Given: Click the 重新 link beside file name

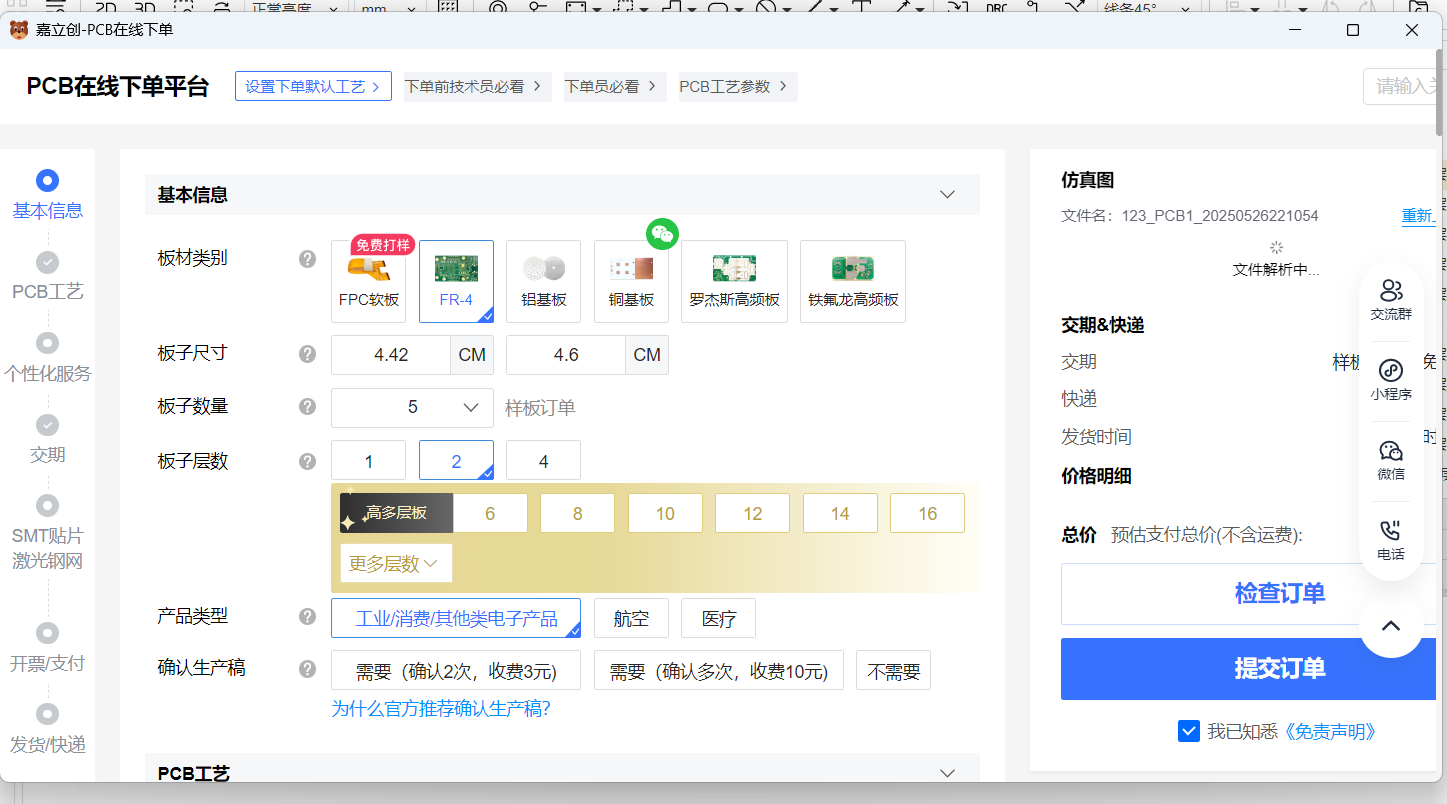Looking at the screenshot, I should pos(1418,216).
